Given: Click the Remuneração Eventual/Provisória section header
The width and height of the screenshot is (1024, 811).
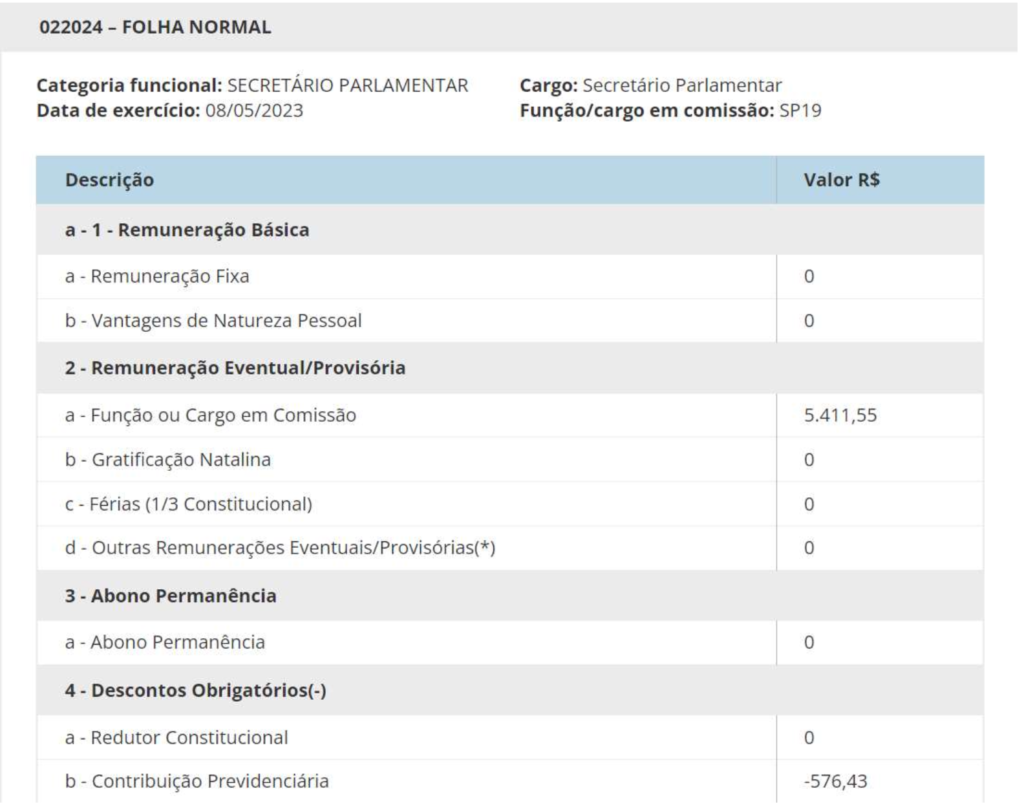Looking at the screenshot, I should click(x=235, y=368).
